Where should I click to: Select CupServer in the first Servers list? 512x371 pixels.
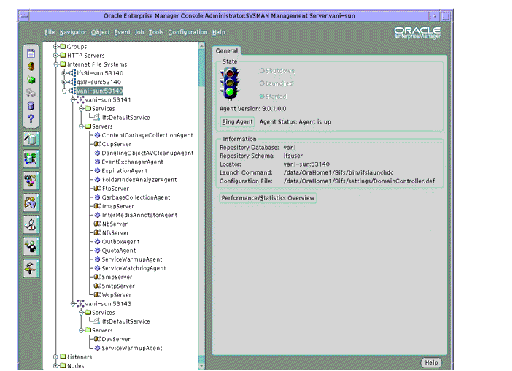pyautogui.click(x=116, y=144)
